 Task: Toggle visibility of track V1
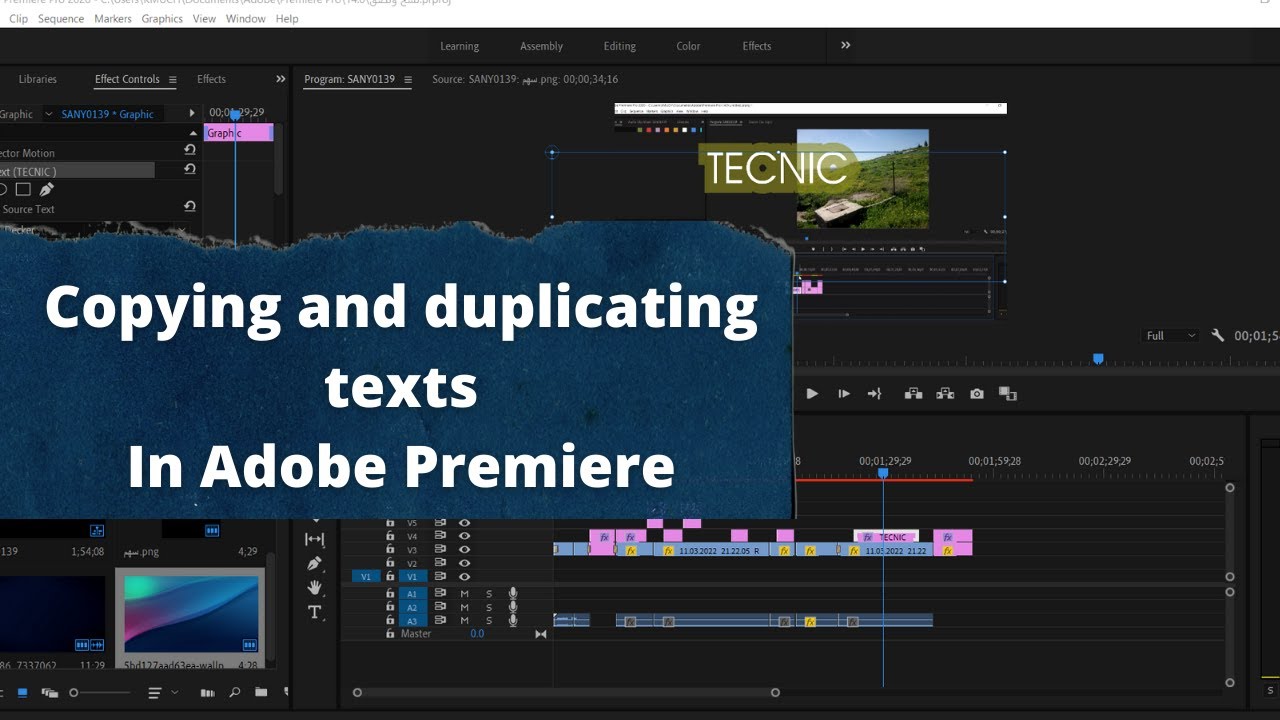click(x=464, y=576)
